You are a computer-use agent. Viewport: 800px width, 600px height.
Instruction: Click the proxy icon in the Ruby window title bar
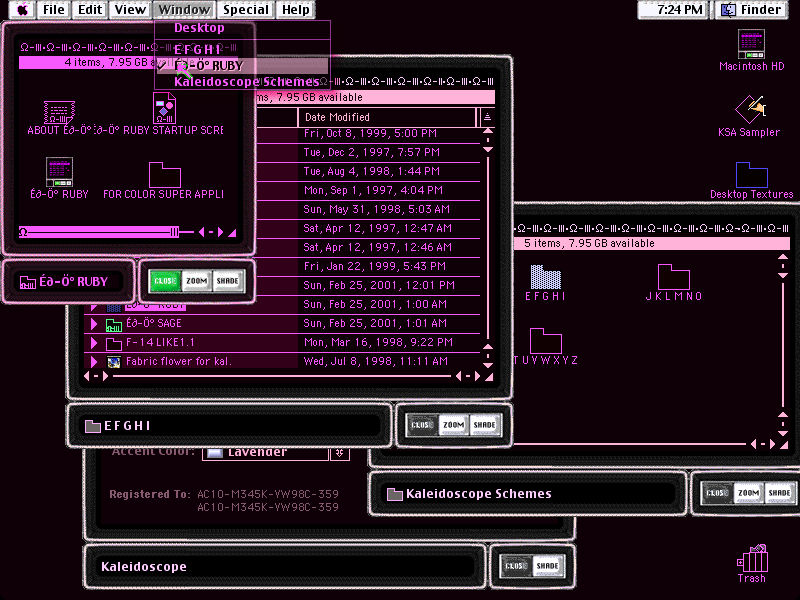(28, 282)
